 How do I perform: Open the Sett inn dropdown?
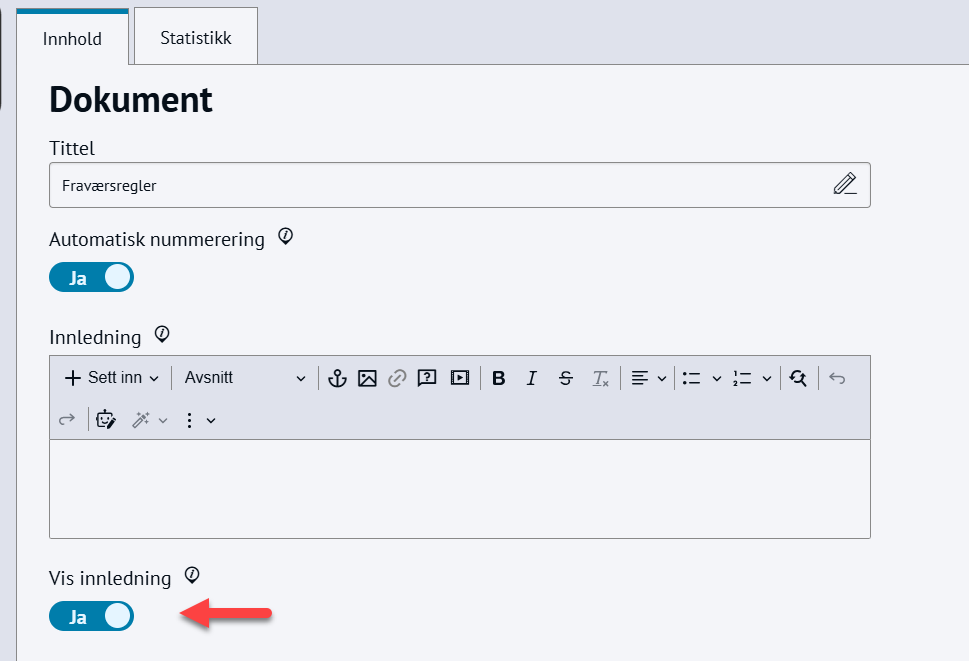coord(112,378)
